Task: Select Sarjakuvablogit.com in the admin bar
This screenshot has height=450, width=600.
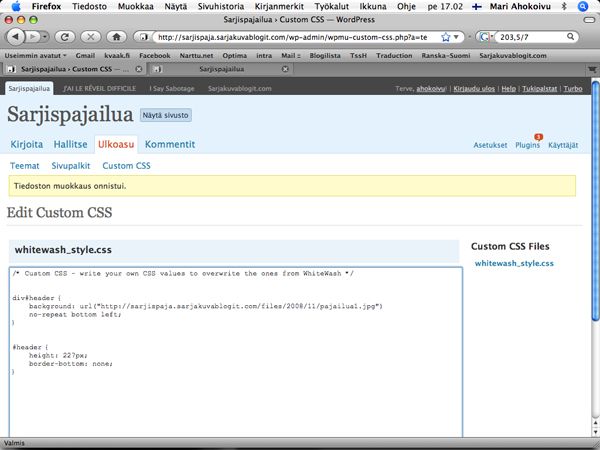Action: click(240, 88)
